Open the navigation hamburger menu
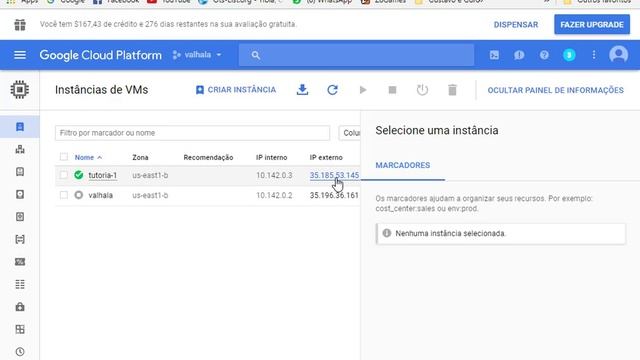This screenshot has height=360, width=640. coord(20,55)
